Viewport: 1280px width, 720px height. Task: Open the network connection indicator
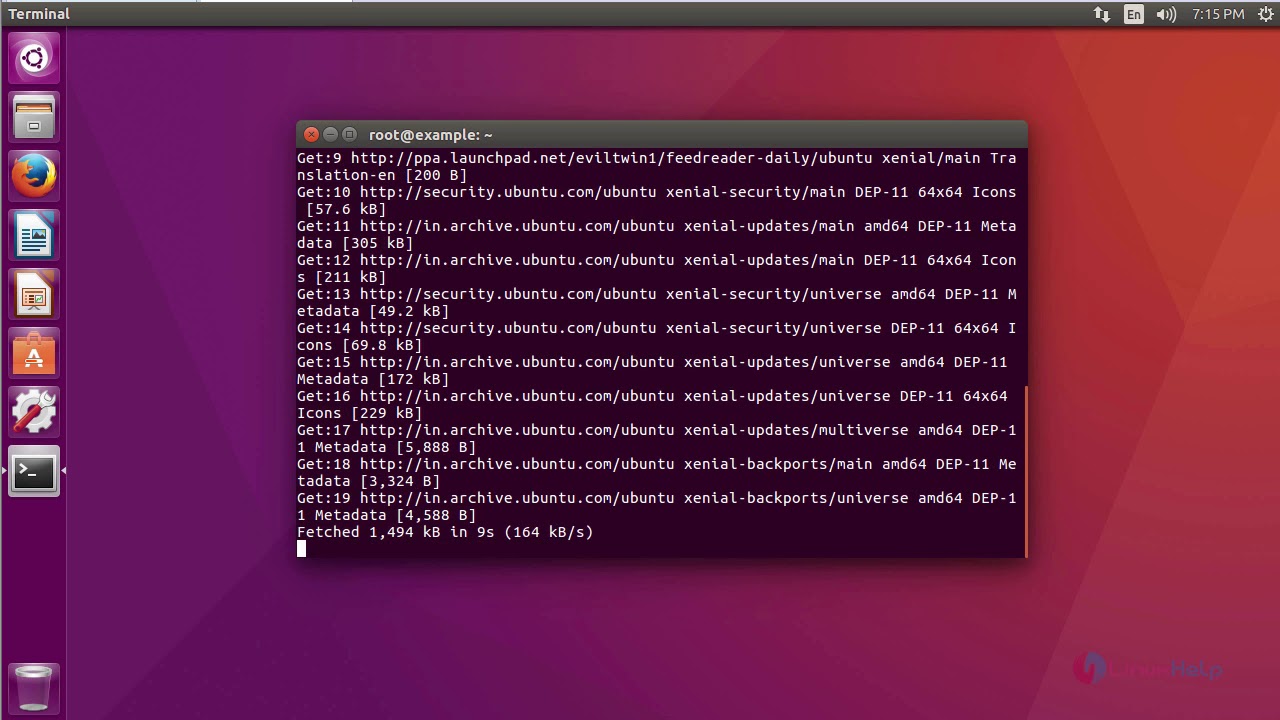coord(1102,14)
